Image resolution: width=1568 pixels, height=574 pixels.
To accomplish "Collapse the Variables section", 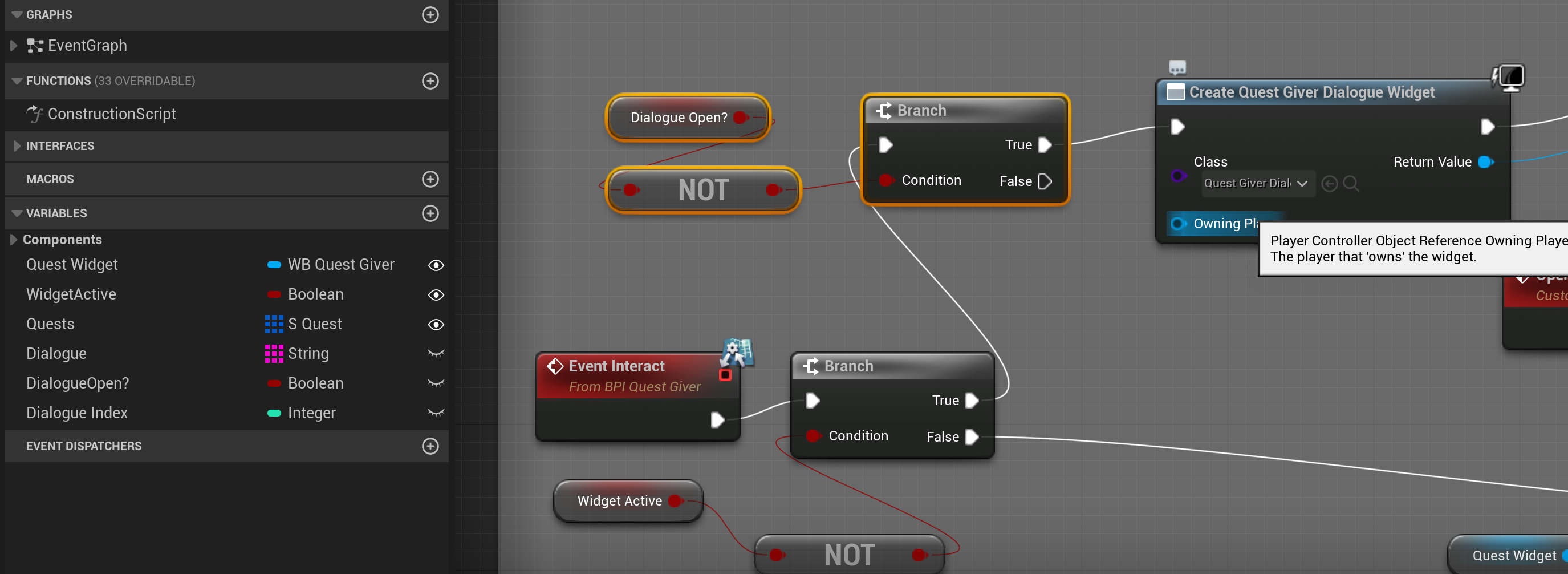I will coord(17,213).
